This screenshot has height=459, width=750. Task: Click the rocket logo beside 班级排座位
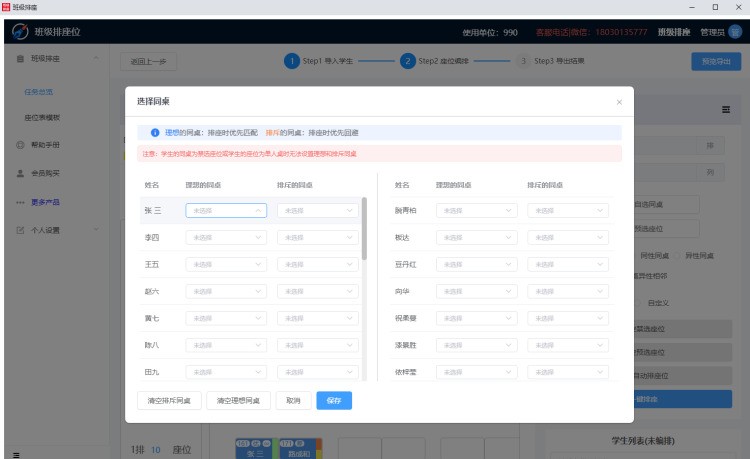click(x=19, y=32)
